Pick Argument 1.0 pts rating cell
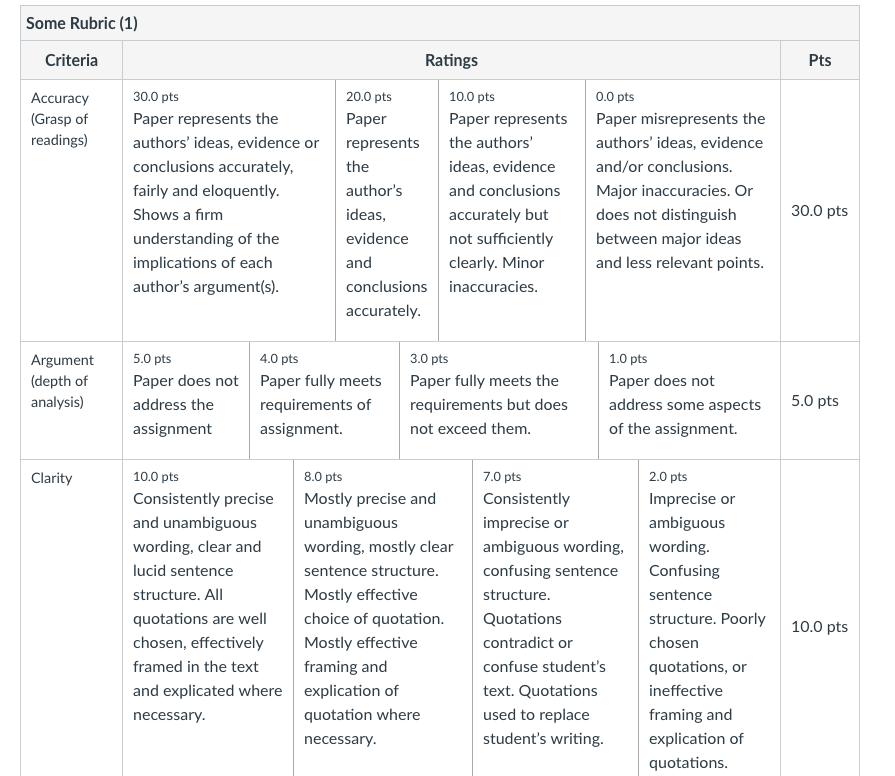Screen dimensions: 895x776 click(x=690, y=401)
